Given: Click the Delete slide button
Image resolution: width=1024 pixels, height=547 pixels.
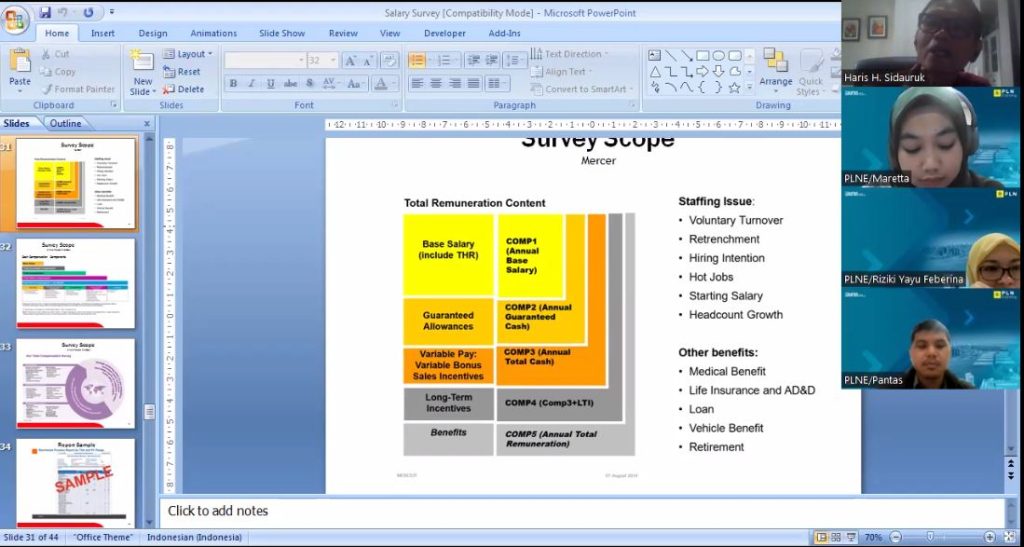Looking at the screenshot, I should point(183,89).
